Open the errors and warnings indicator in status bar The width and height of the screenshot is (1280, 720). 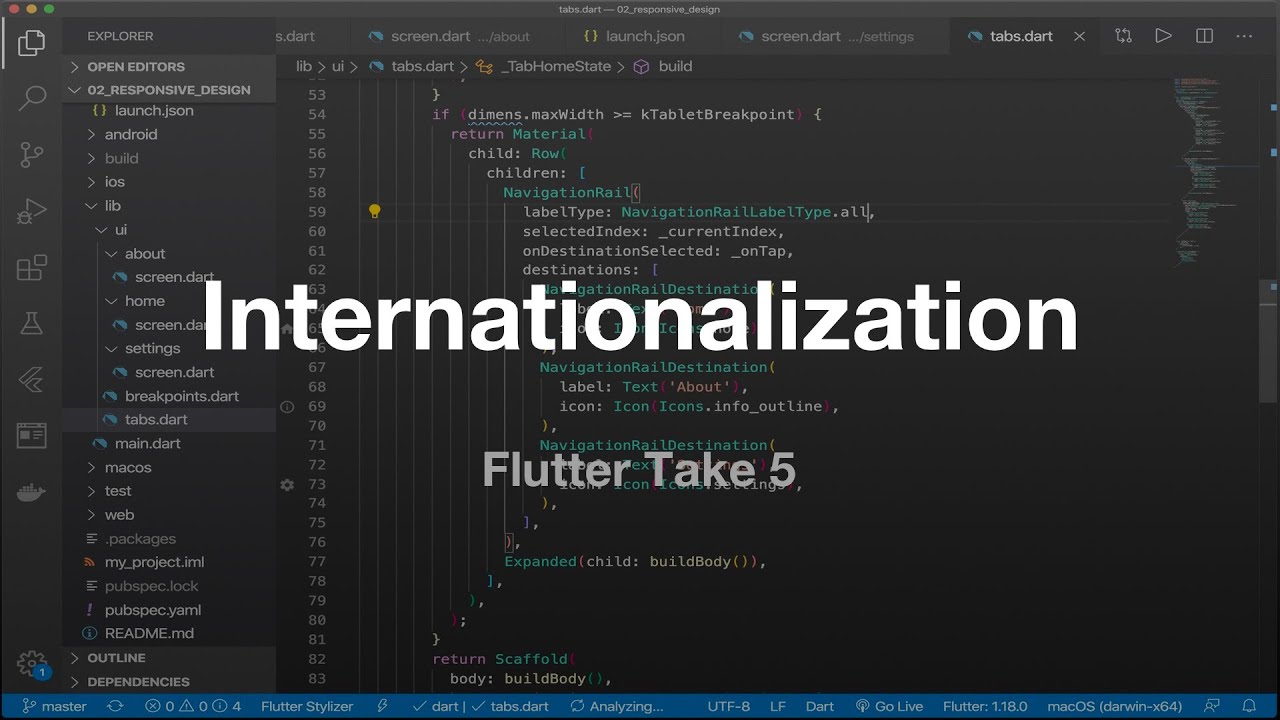click(x=194, y=706)
